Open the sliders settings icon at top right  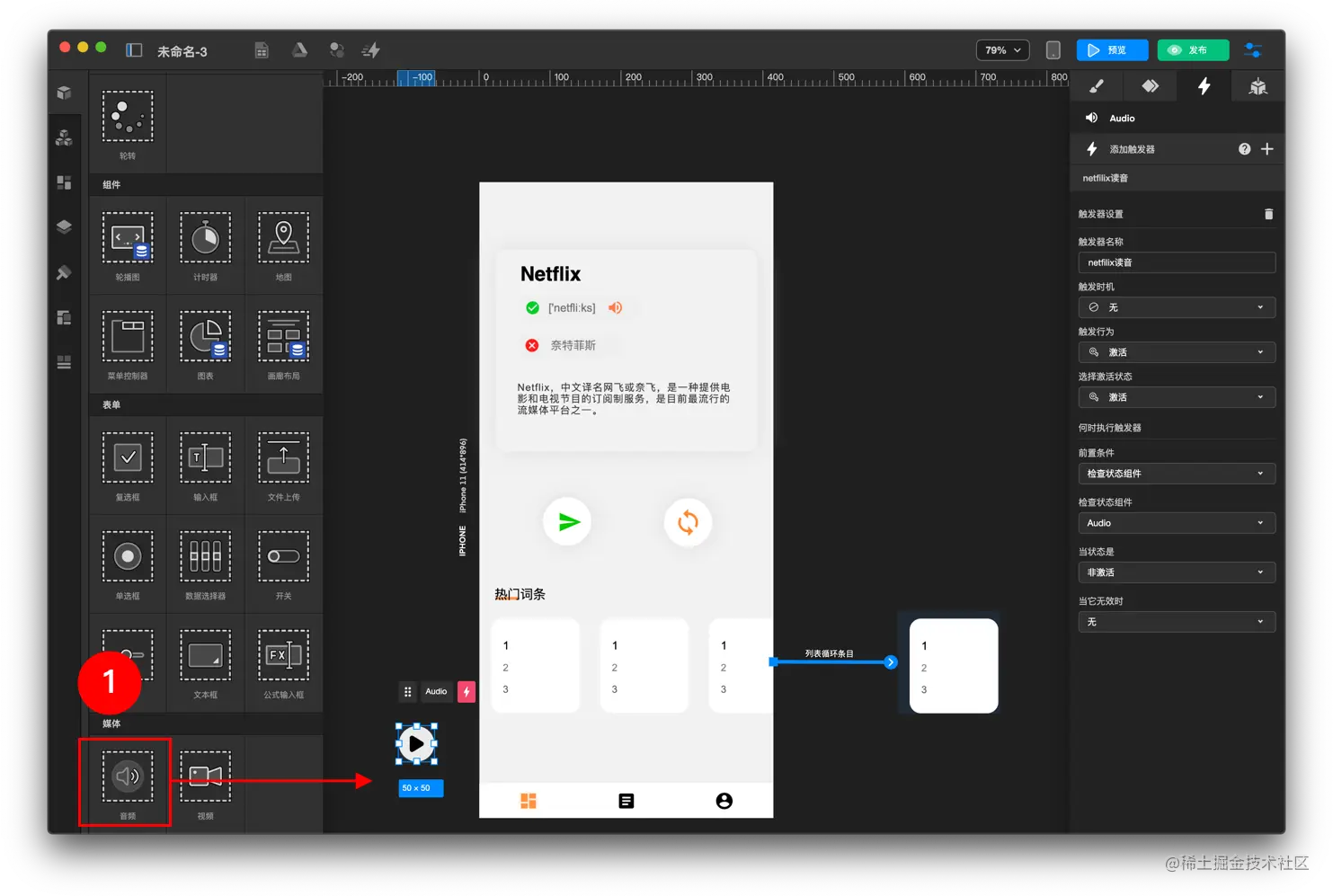(x=1252, y=50)
